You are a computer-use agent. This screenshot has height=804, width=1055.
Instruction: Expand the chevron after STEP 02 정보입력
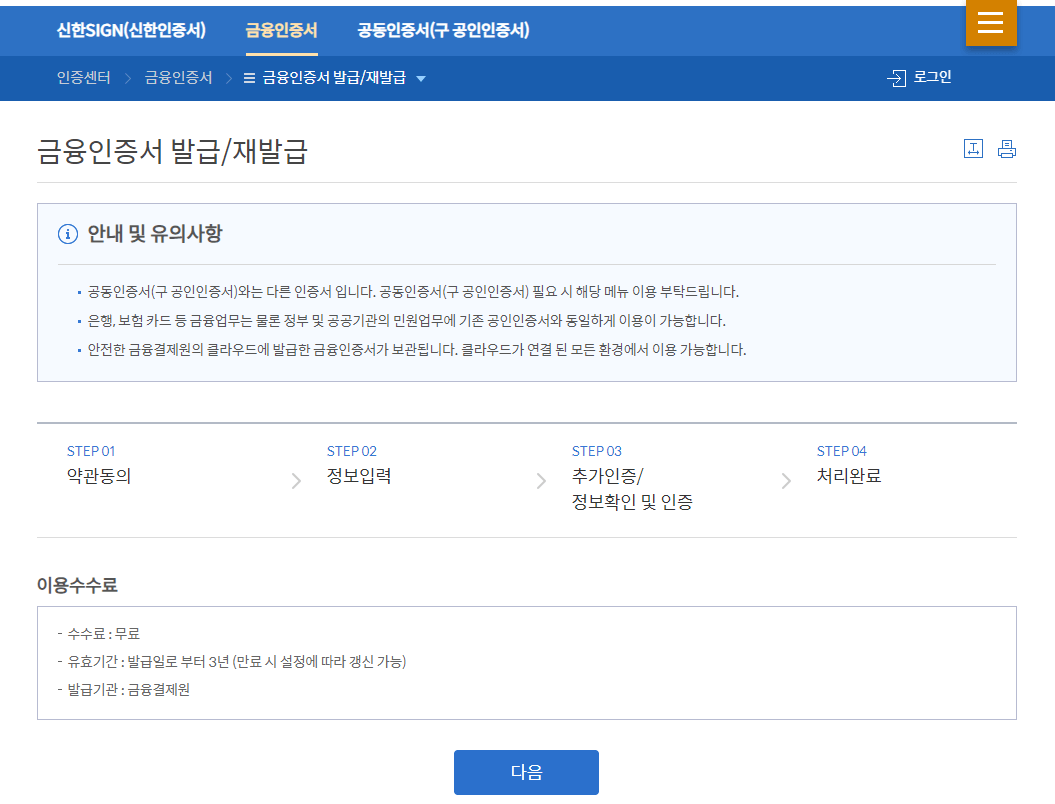point(540,480)
